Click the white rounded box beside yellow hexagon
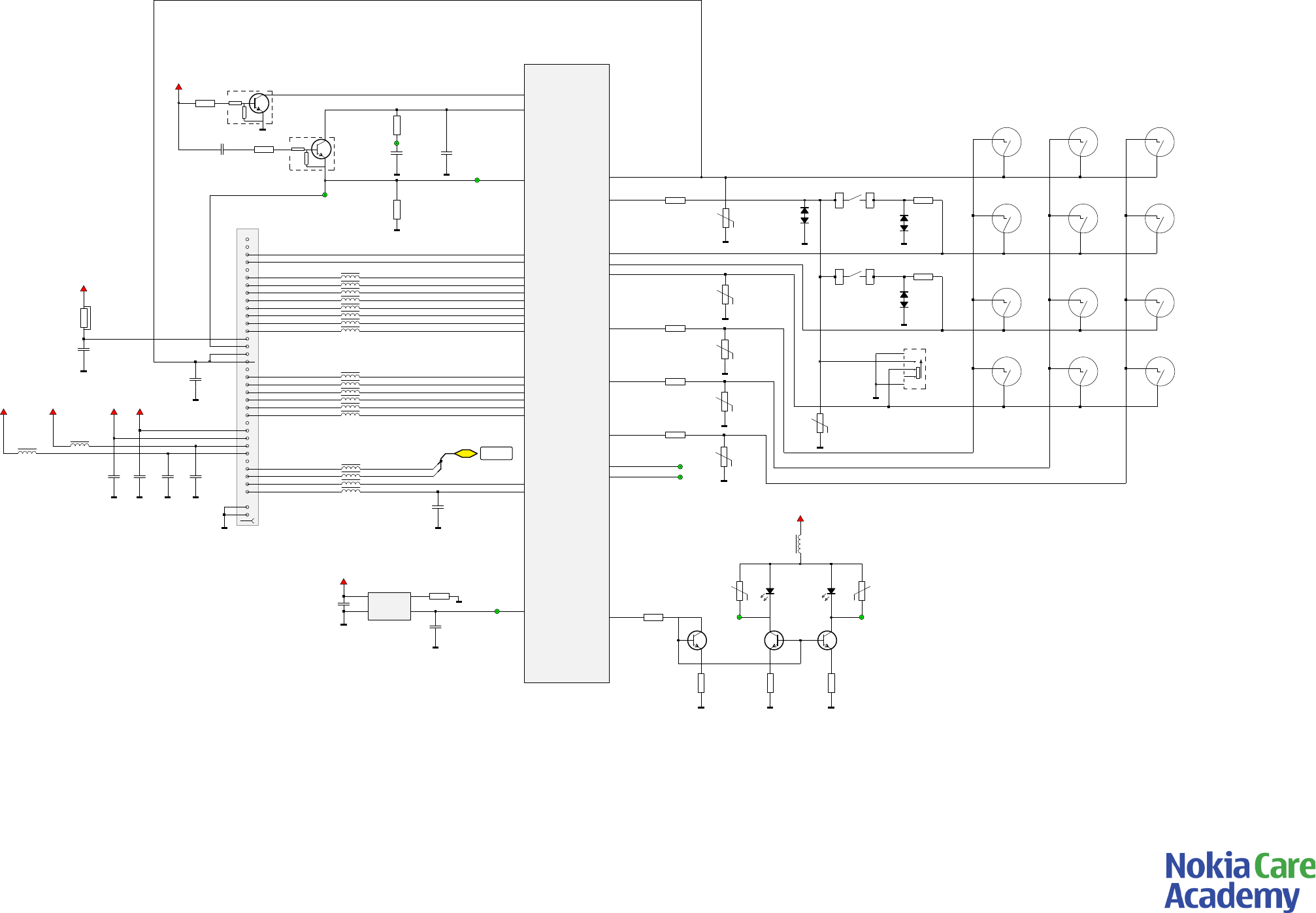 tap(496, 453)
